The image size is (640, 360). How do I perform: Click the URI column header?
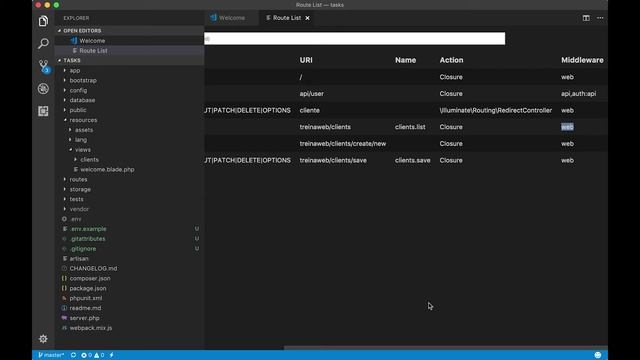(306, 60)
